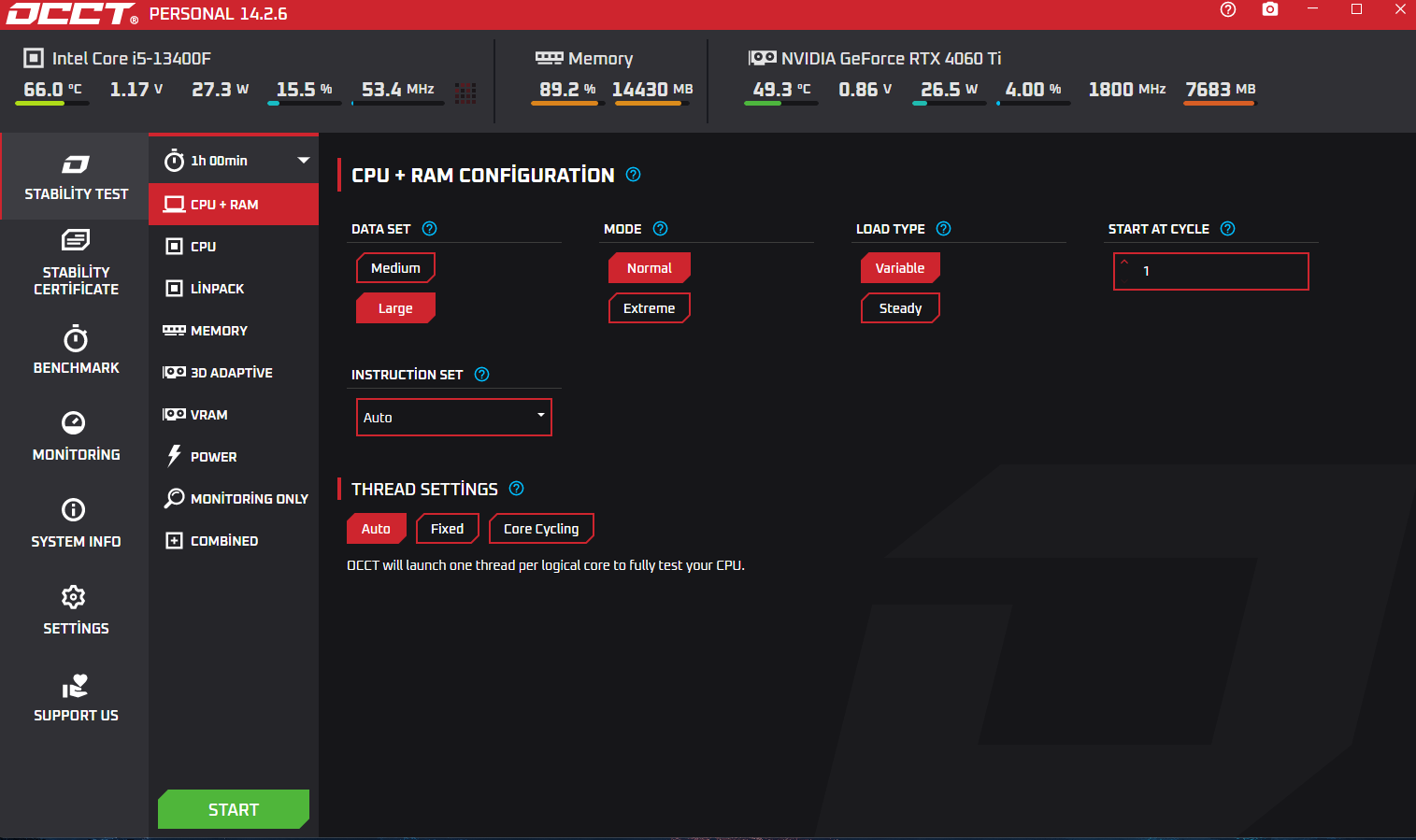This screenshot has height=840, width=1416.
Task: Select the 3D Adaptive test
Action: (234, 373)
